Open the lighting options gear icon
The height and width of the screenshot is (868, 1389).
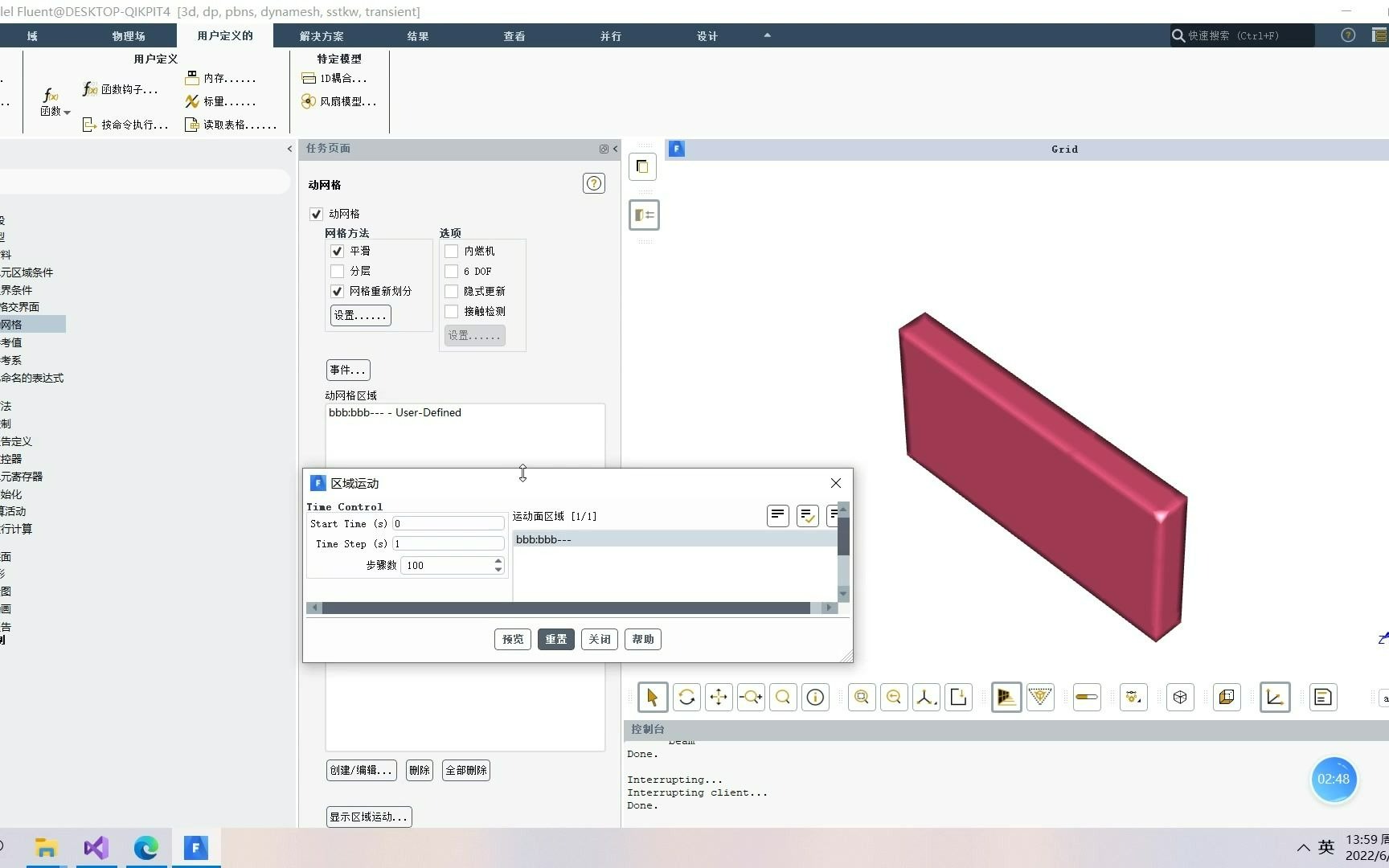1133,697
